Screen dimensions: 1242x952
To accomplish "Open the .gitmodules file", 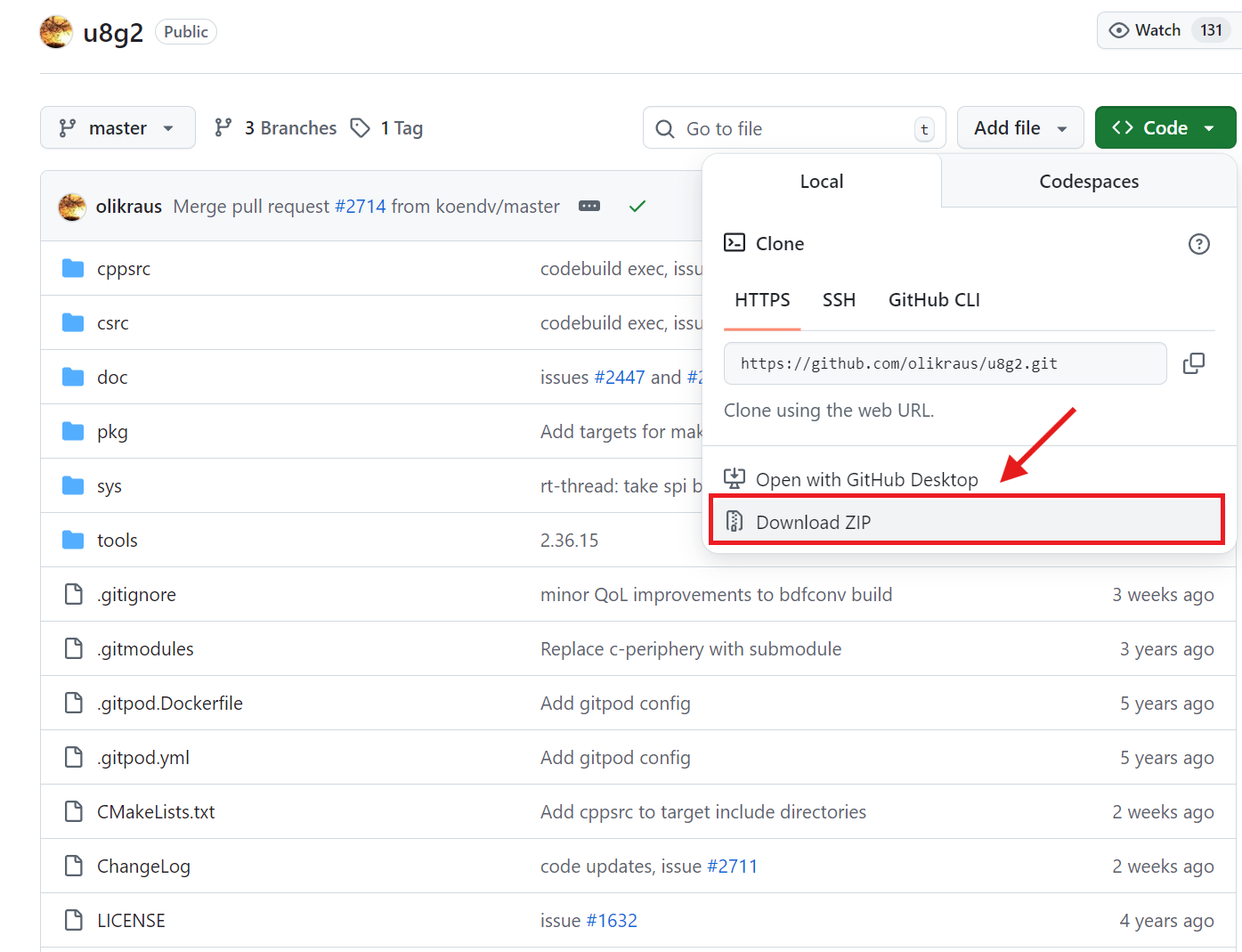I will coord(145,648).
